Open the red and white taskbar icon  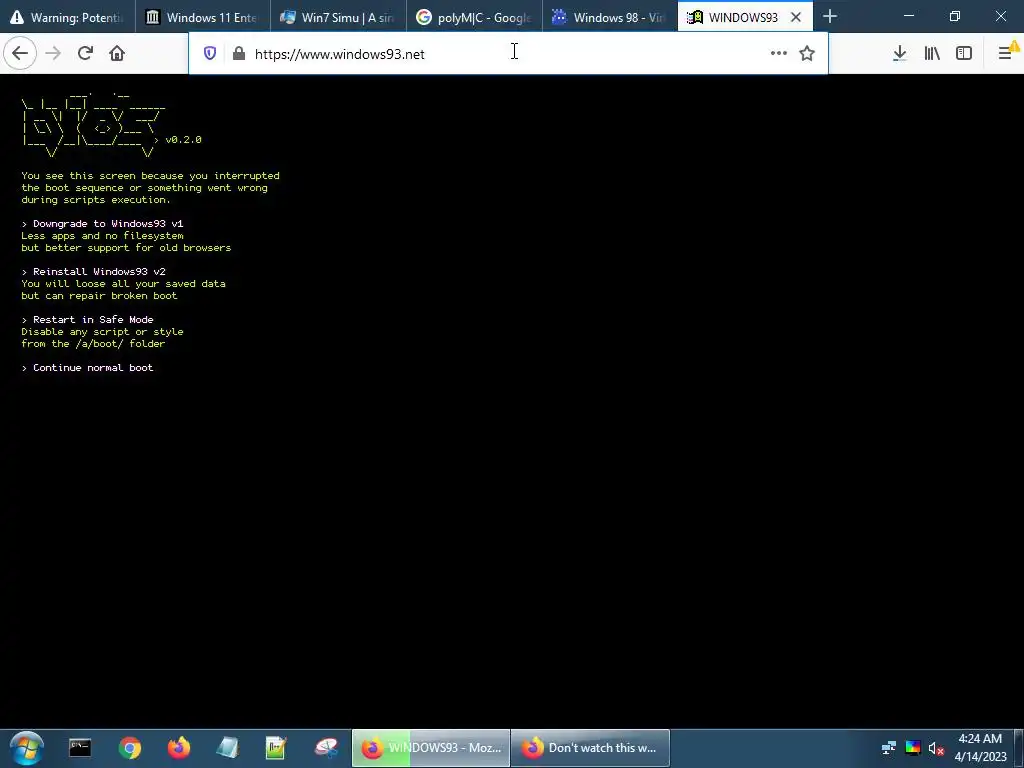coord(325,748)
